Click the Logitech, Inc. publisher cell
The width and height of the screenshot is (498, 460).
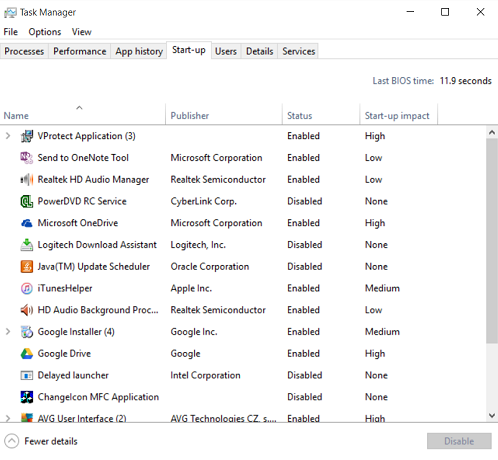point(198,245)
